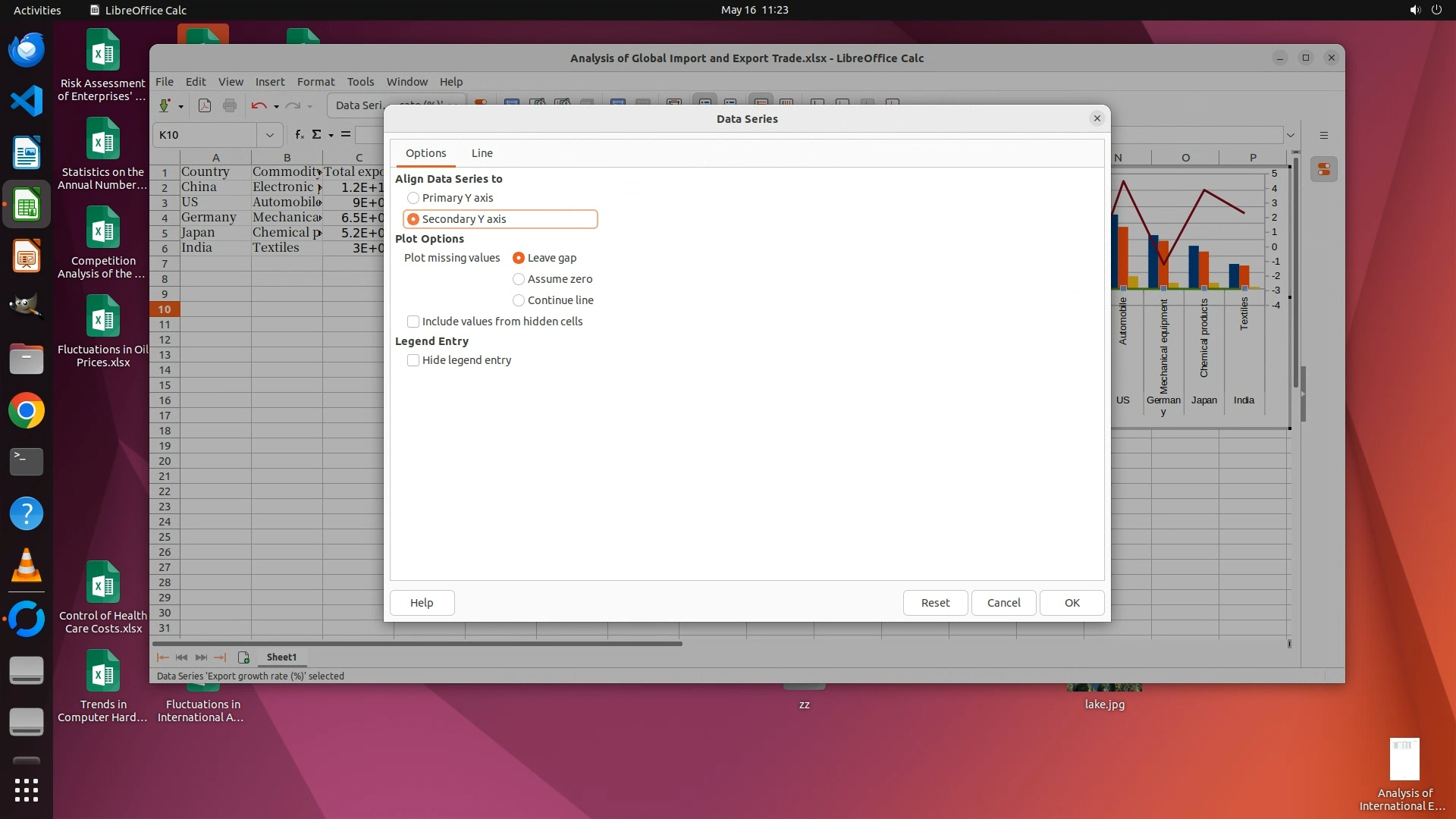Image resolution: width=1456 pixels, height=819 pixels.
Task: Enable Include values from hidden cells
Action: (x=413, y=322)
